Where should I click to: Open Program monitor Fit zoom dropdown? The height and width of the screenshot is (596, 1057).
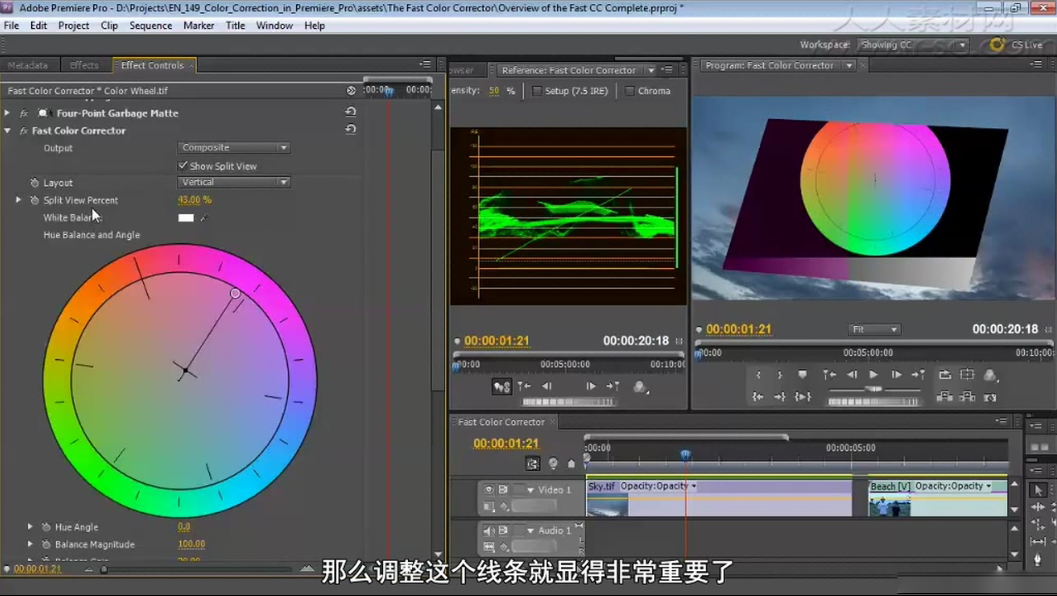tap(874, 330)
